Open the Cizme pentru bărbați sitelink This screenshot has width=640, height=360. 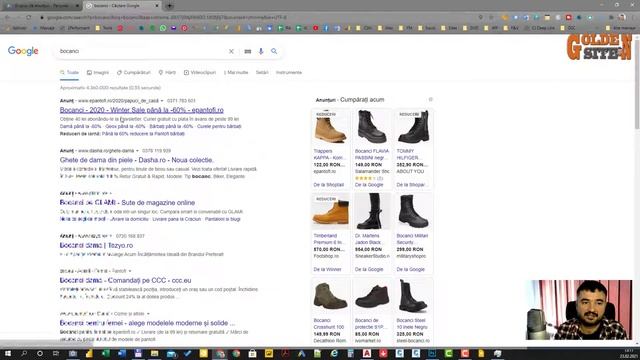tap(219, 127)
